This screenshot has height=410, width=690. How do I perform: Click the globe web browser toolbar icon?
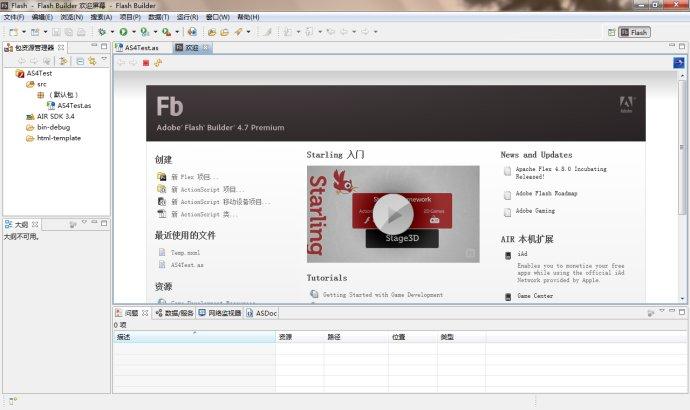pos(192,32)
